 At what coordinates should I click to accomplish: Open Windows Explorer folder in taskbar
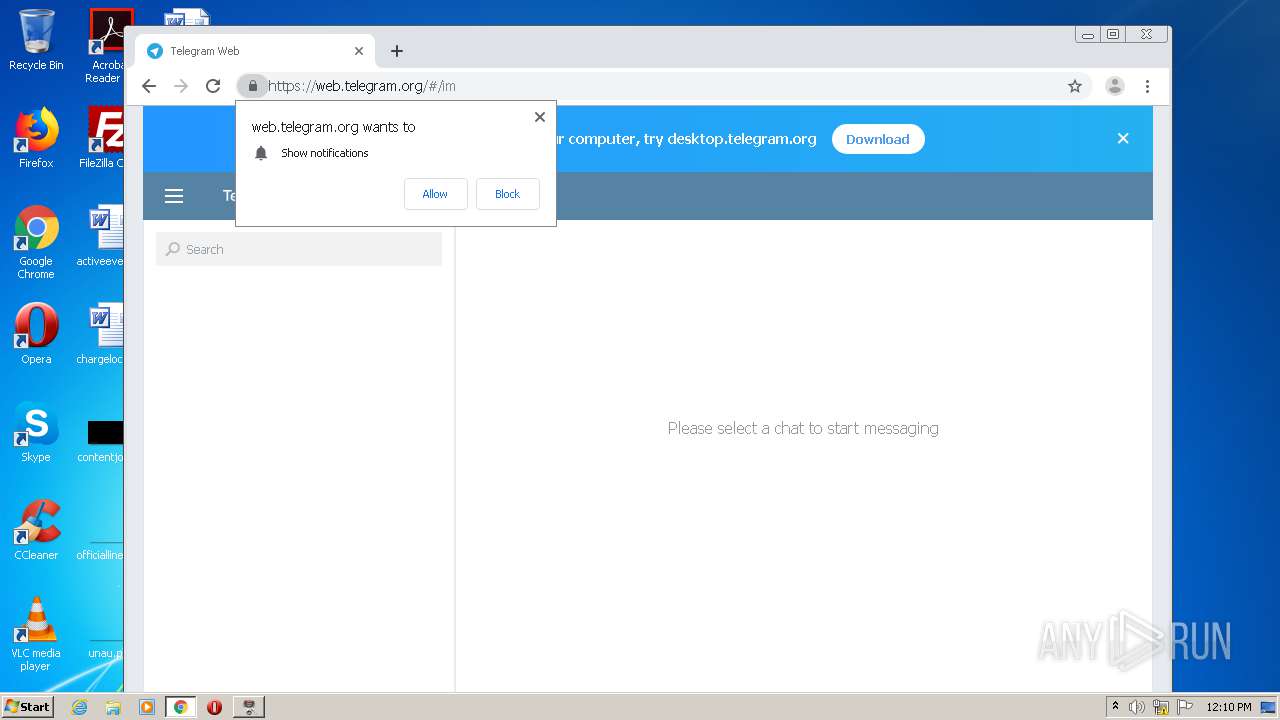(x=113, y=707)
